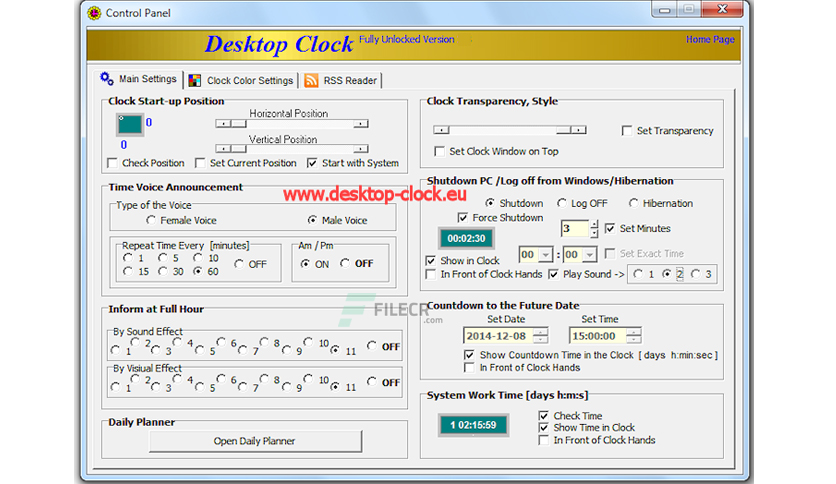Turn By Sound Effect OFF
The image size is (836, 484).
pos(372,346)
